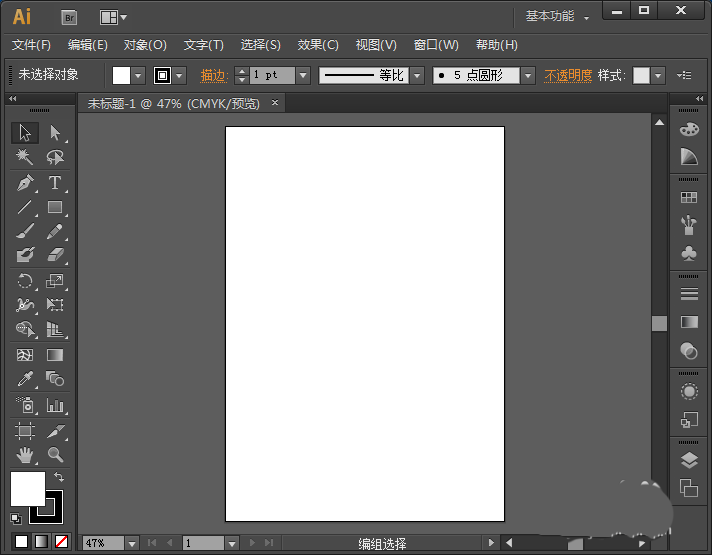Select the Type tool

click(x=55, y=183)
